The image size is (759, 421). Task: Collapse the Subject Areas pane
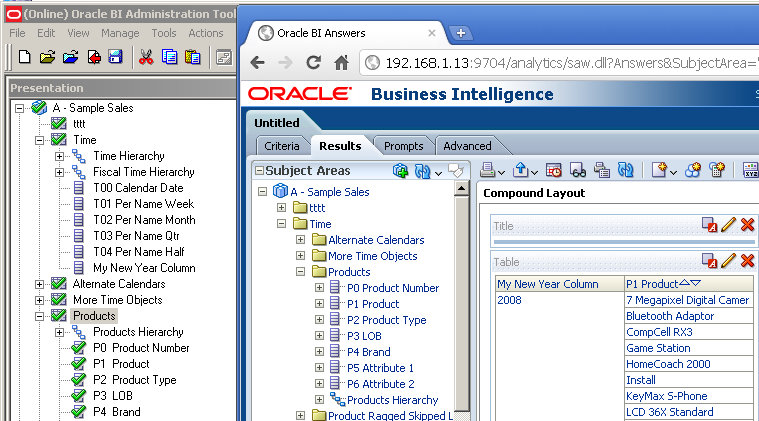point(259,170)
